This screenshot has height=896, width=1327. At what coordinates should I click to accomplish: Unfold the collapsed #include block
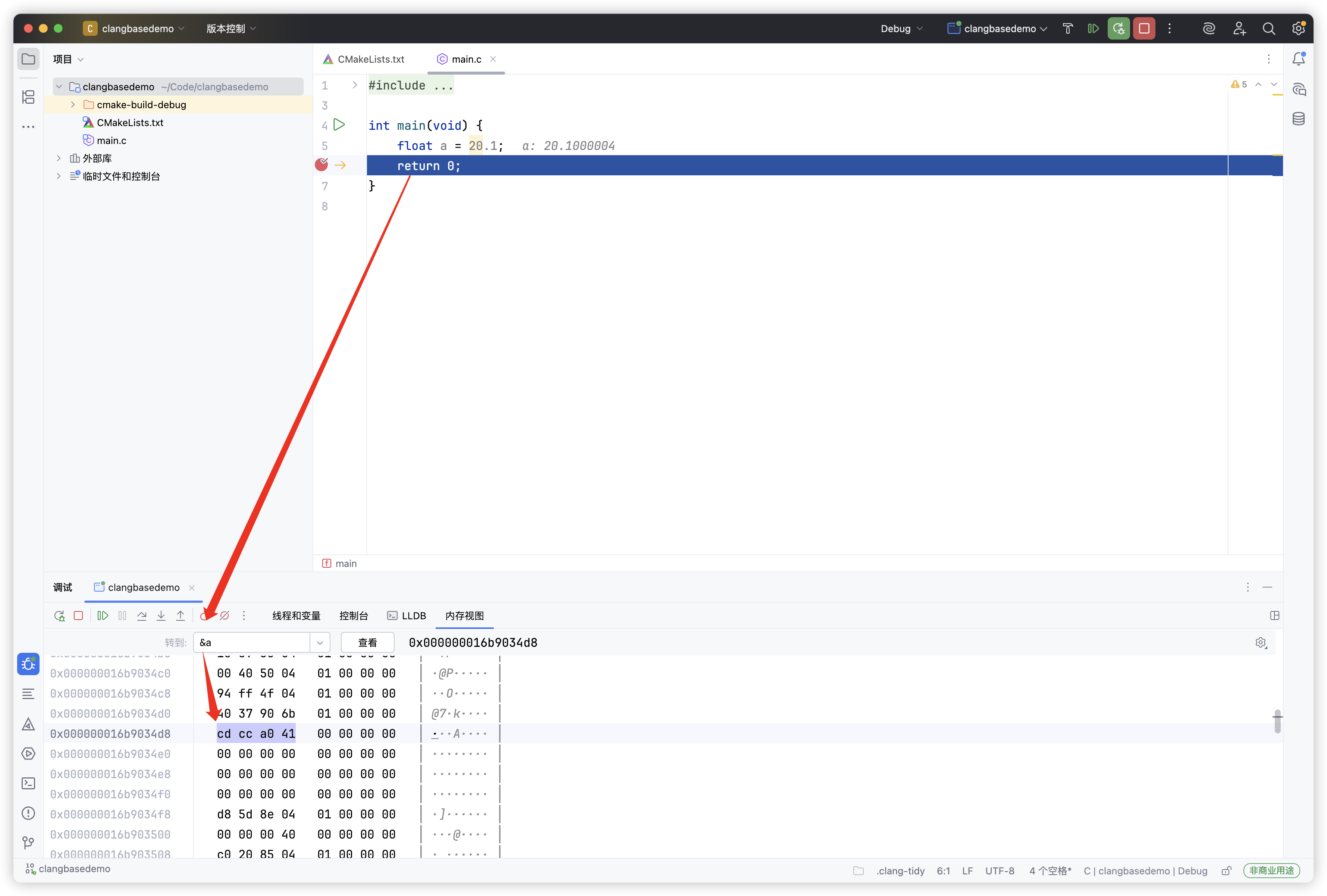pyautogui.click(x=355, y=85)
